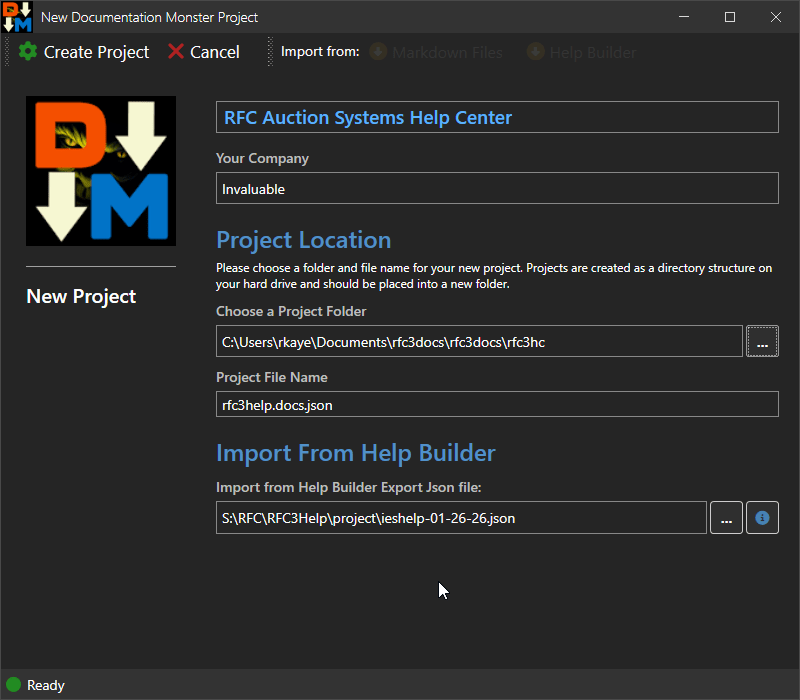The height and width of the screenshot is (700, 800).
Task: Click the Documentation Monster logo image
Action: pyautogui.click(x=101, y=171)
